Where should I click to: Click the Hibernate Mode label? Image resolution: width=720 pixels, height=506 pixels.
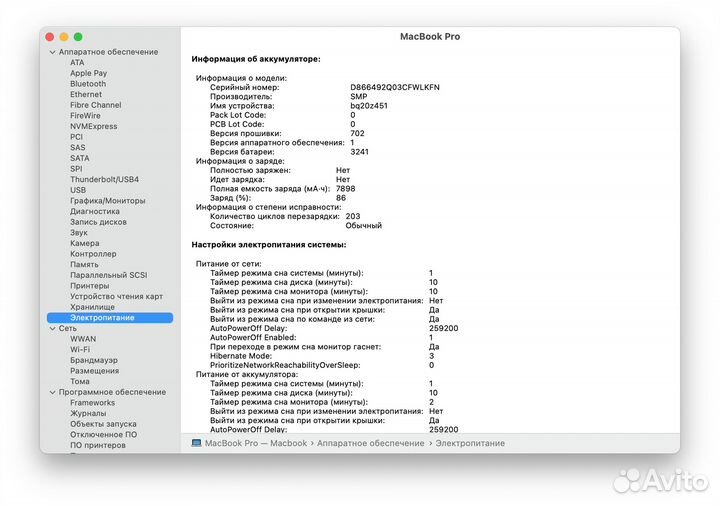pyautogui.click(x=241, y=356)
